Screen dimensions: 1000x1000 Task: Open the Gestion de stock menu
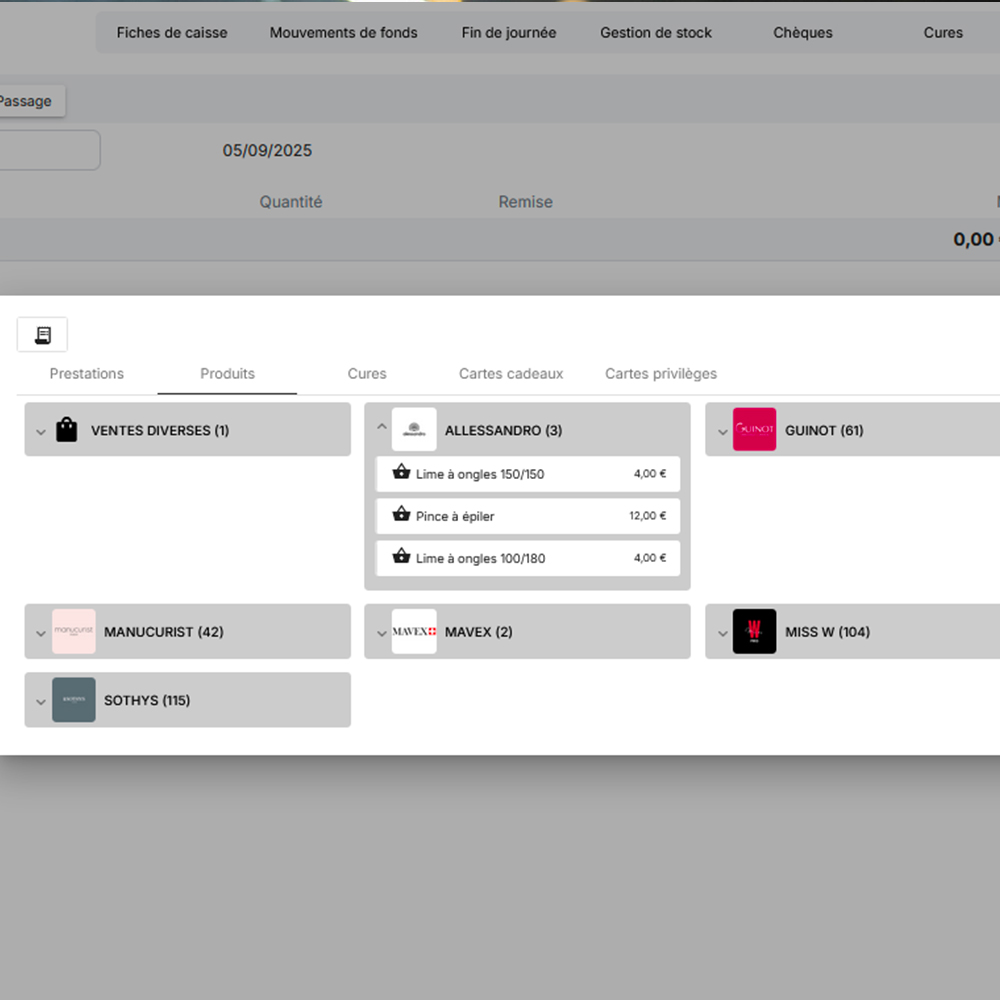(655, 32)
